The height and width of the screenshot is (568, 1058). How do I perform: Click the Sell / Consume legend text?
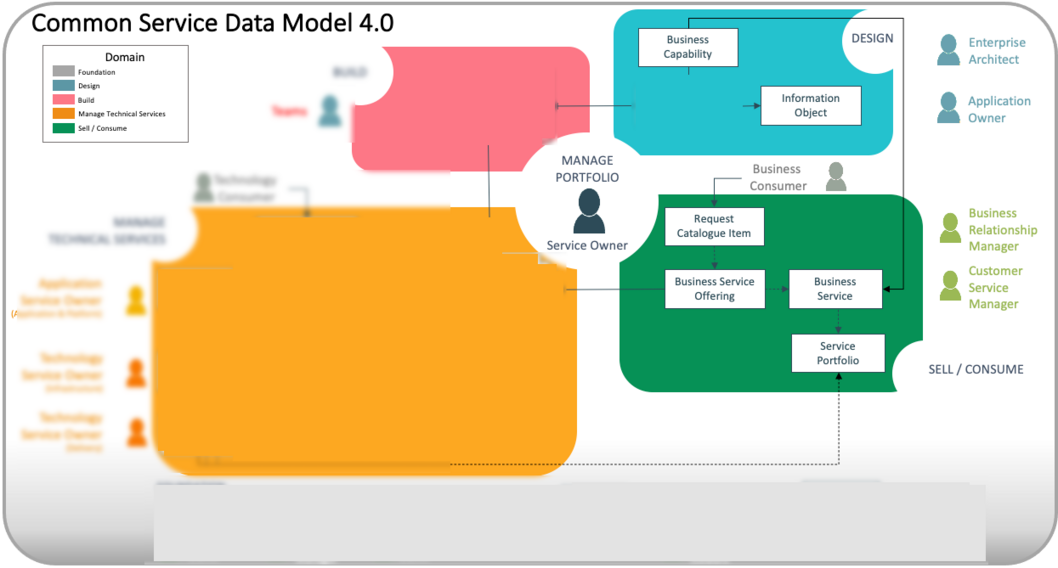click(x=102, y=128)
